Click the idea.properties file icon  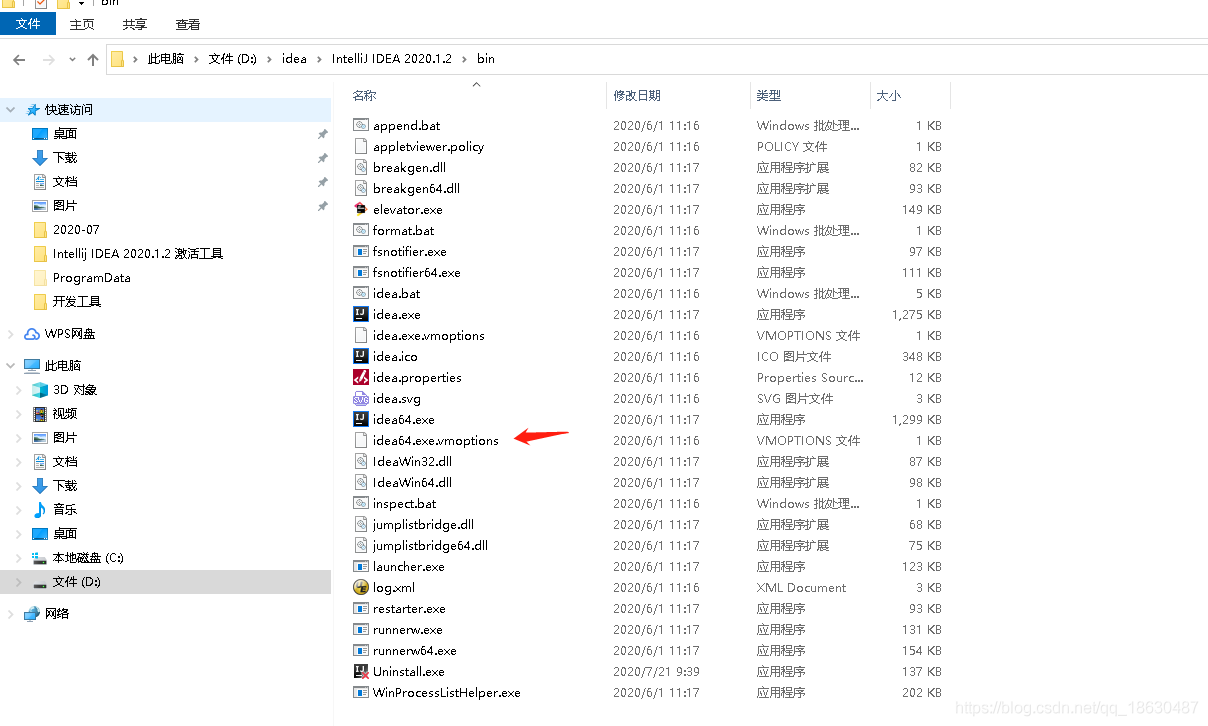click(x=361, y=377)
